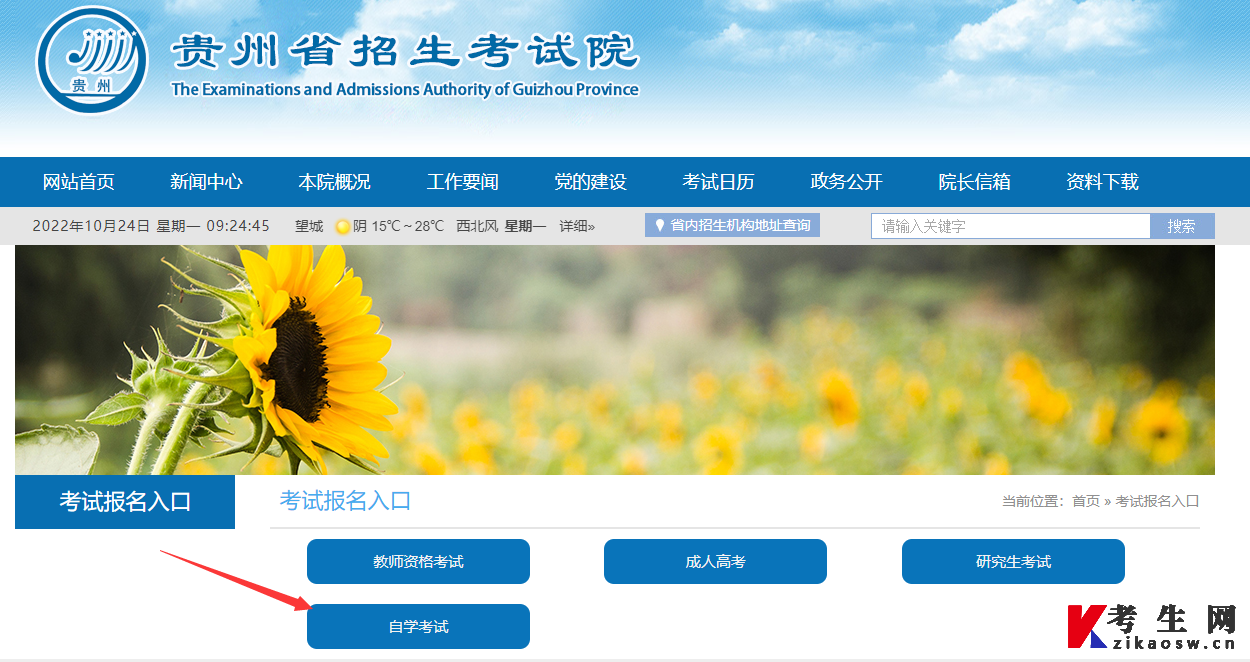Screen dimensions: 1250x662
Task: Open the 考试报名入口 sidebar section
Action: (x=123, y=501)
